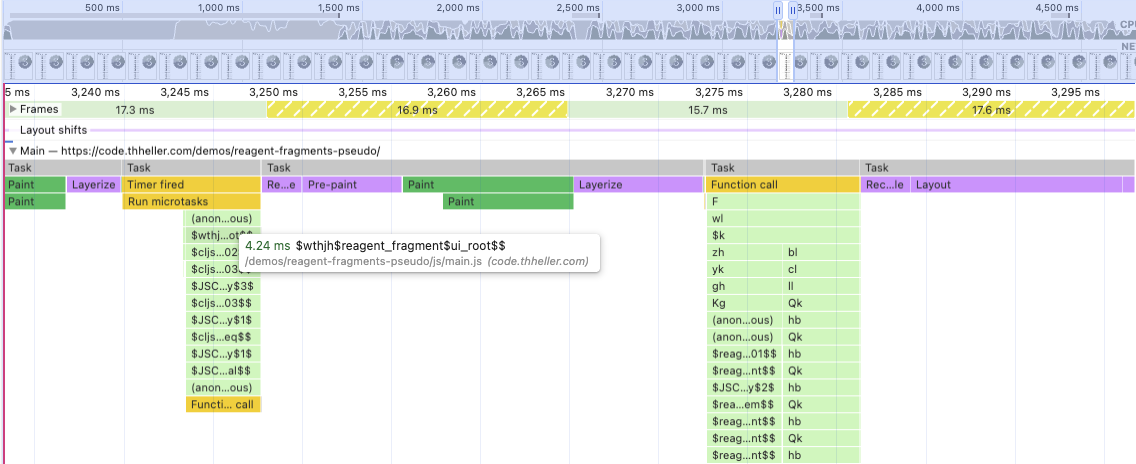Collapse the Main thread track triangle
The width and height of the screenshot is (1136, 464).
[x=12, y=151]
